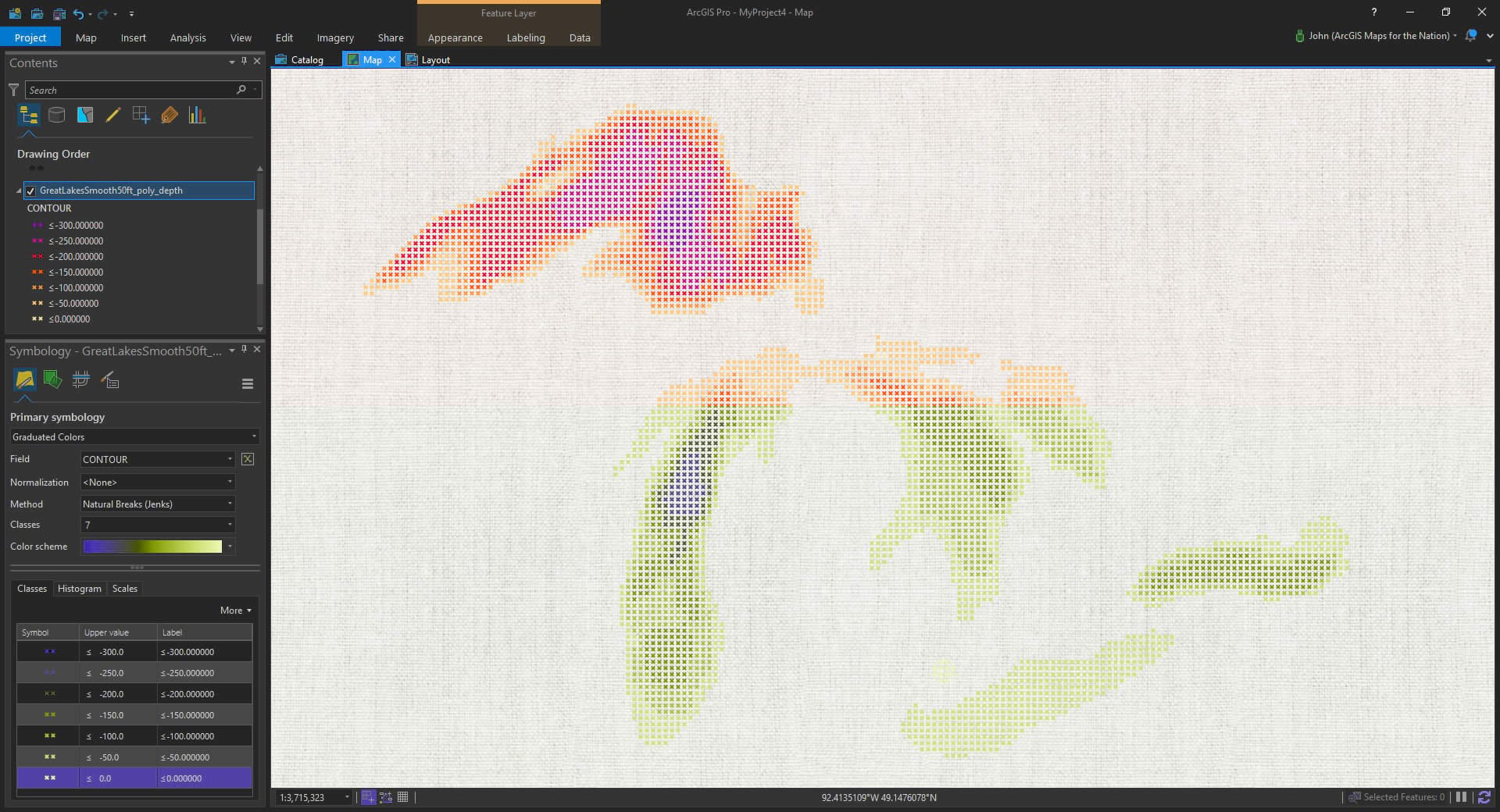1500x812 pixels.
Task: Open the Analysis ribbon tab
Action: pos(187,37)
